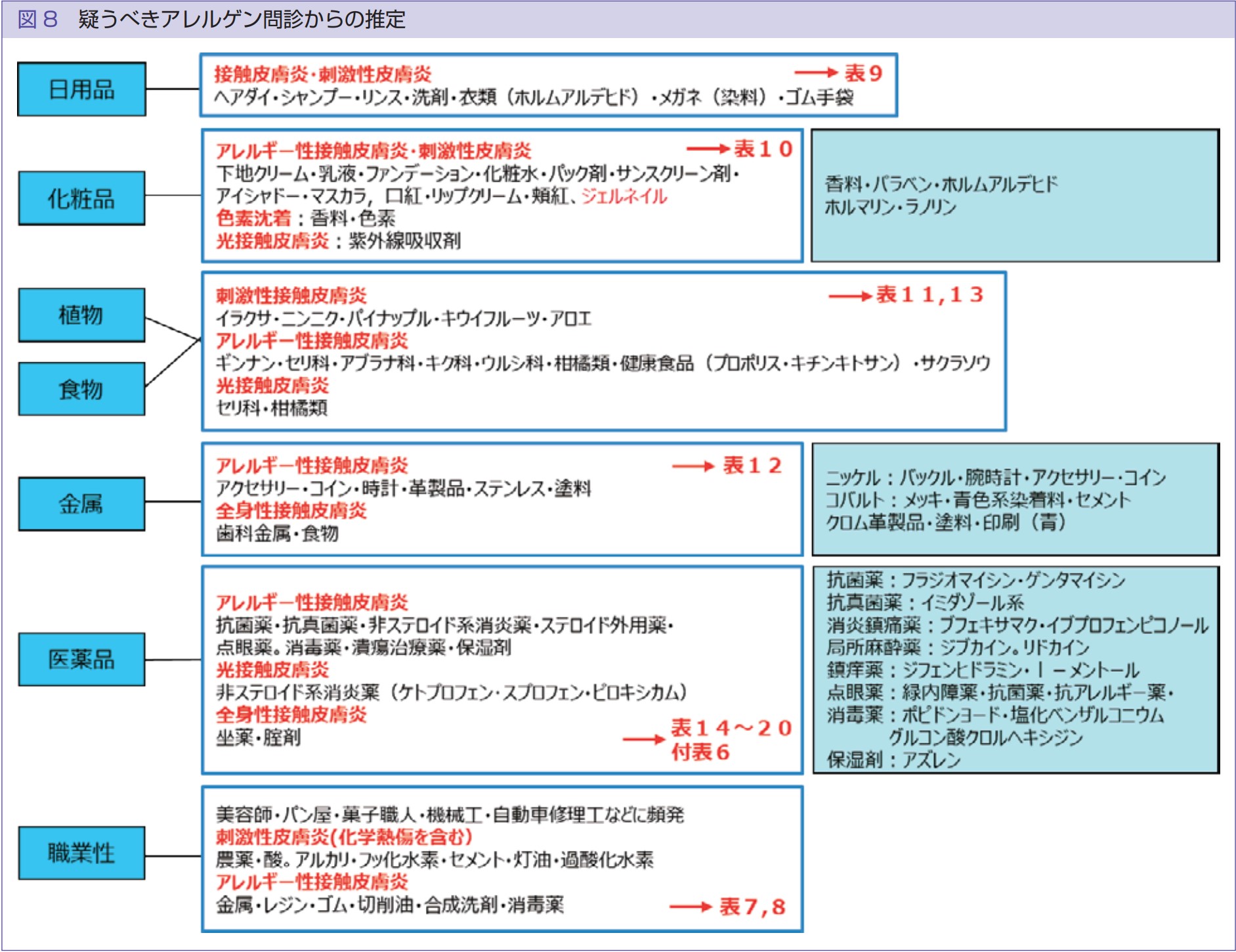Click 刺激性皮膚炎(化学熱傷を含む) heading

(x=344, y=837)
